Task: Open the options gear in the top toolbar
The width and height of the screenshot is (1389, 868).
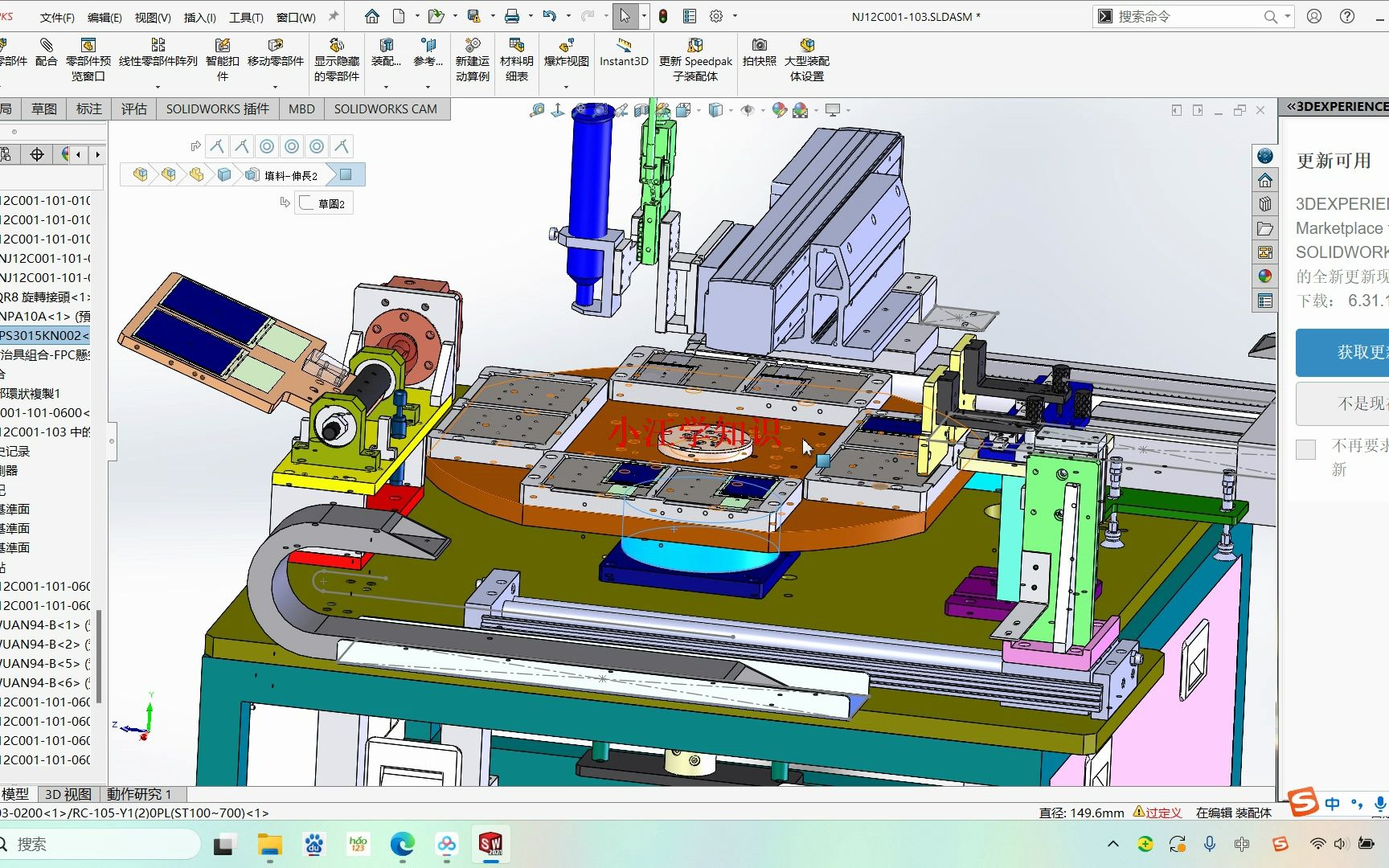Action: [716, 16]
